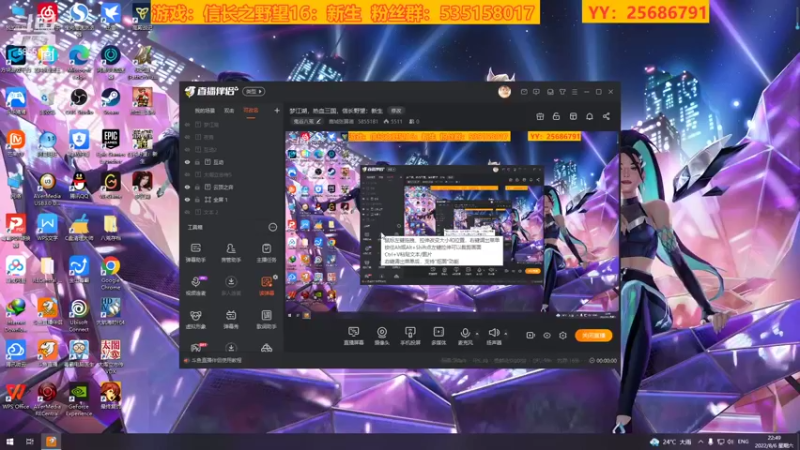This screenshot has width=800, height=450.
Task: Select the last text layer row
Action: coord(232,212)
